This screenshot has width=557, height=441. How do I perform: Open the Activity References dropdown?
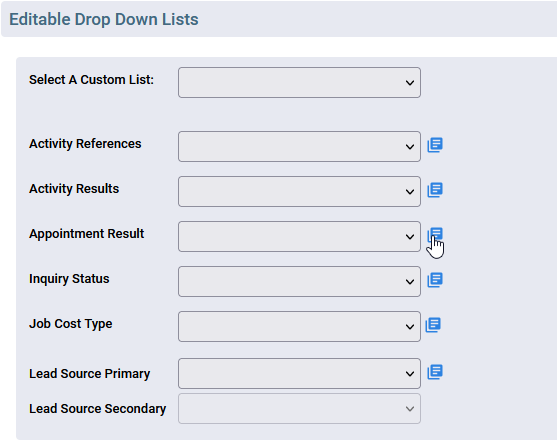[x=299, y=146]
